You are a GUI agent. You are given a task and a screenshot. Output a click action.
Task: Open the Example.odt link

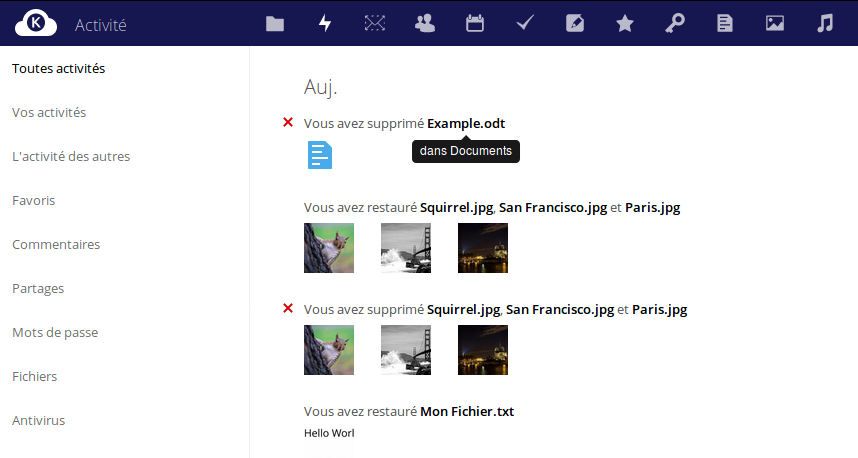pos(466,124)
